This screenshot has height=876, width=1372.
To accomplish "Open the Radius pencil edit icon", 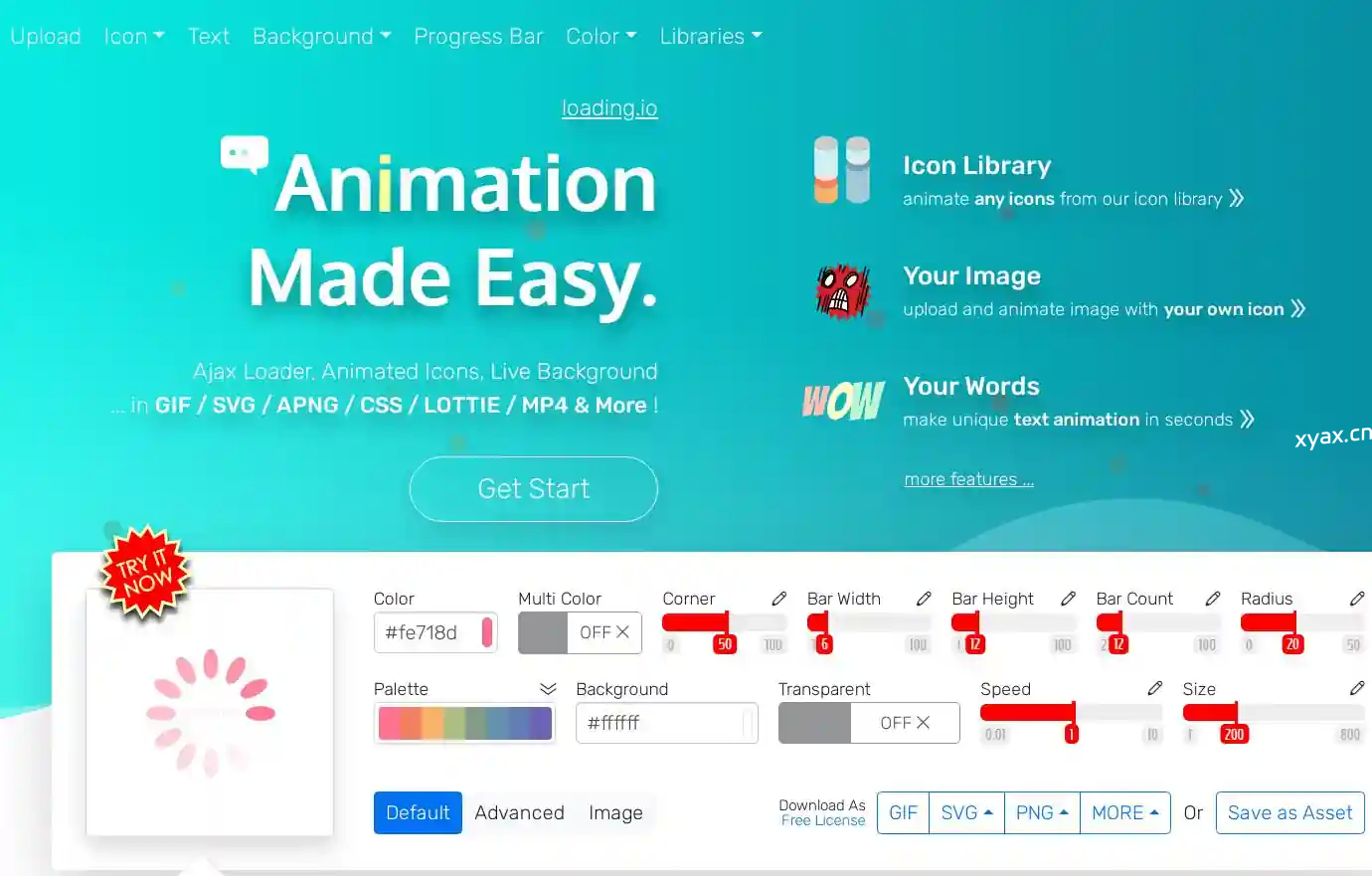I will (x=1357, y=599).
